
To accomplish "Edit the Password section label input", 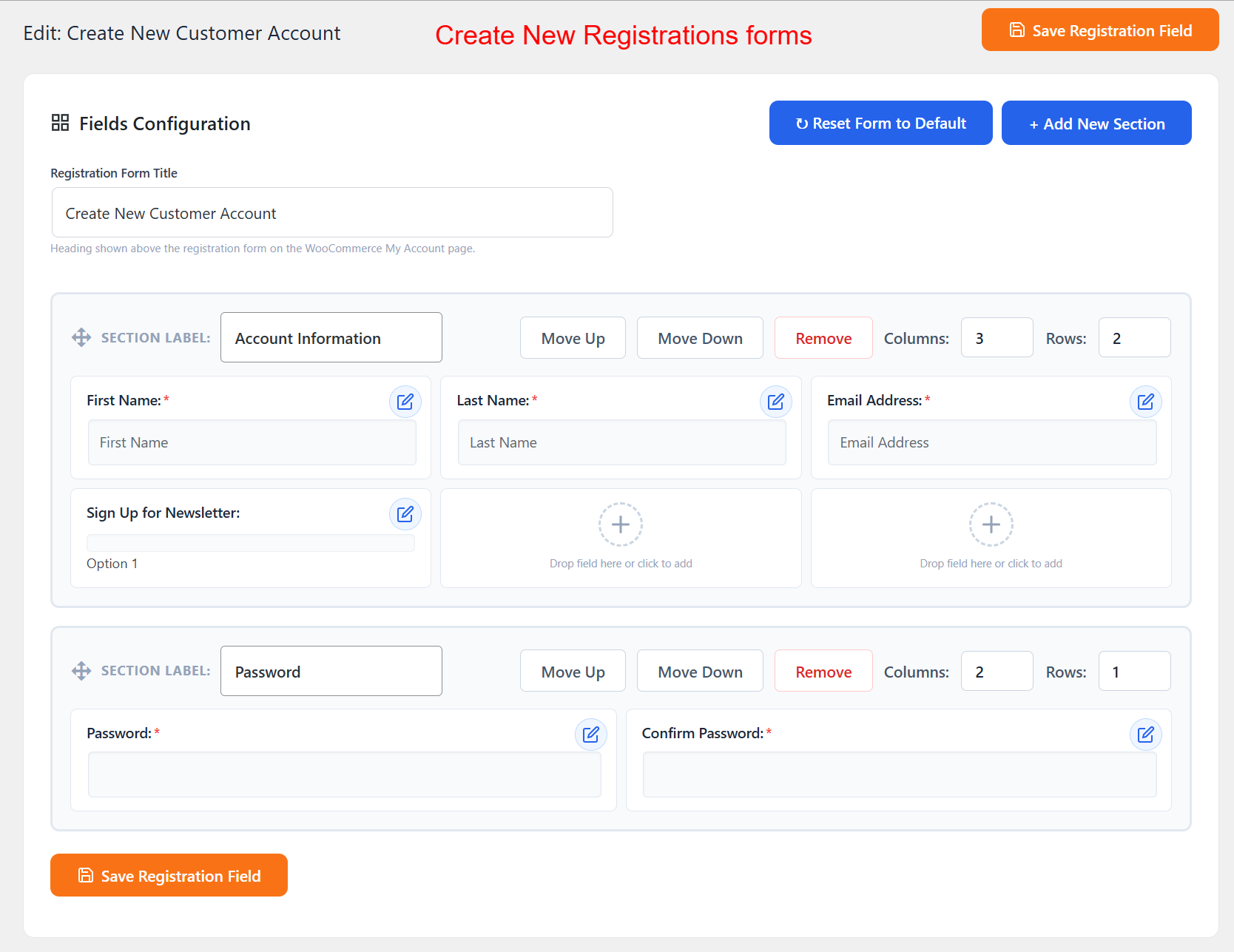I will [331, 671].
